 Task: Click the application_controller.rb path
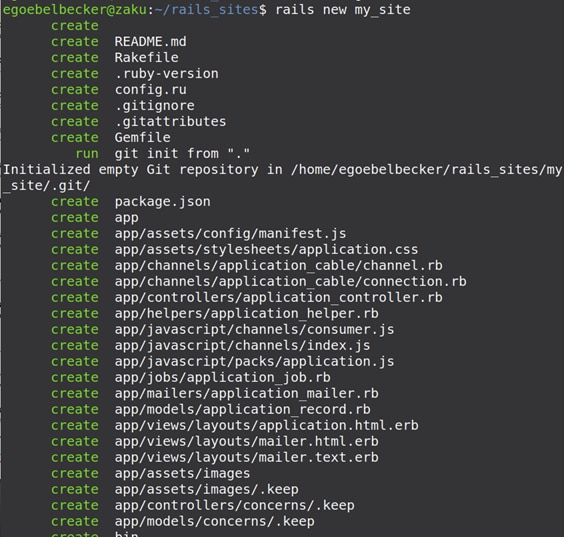coord(278,297)
